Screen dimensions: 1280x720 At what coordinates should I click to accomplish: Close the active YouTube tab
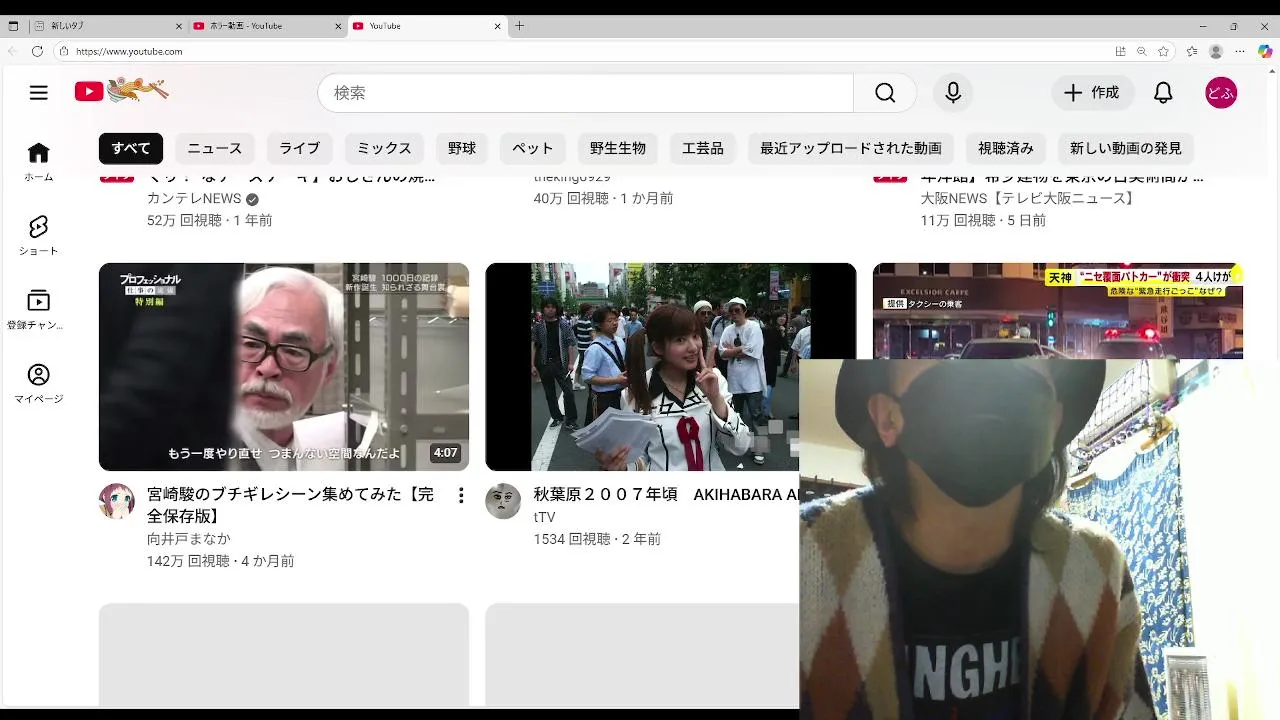497,26
